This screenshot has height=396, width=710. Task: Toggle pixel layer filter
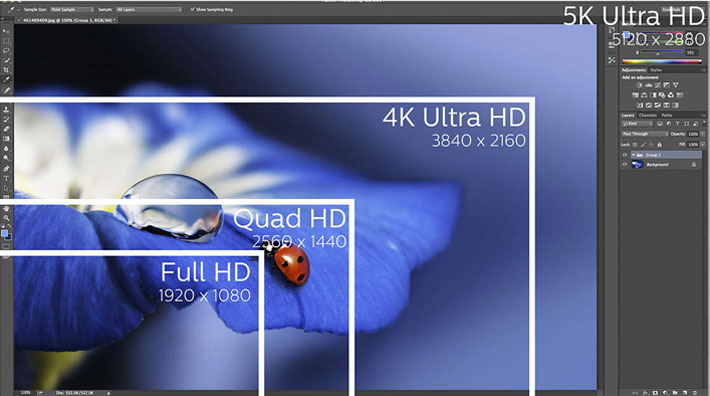point(660,124)
